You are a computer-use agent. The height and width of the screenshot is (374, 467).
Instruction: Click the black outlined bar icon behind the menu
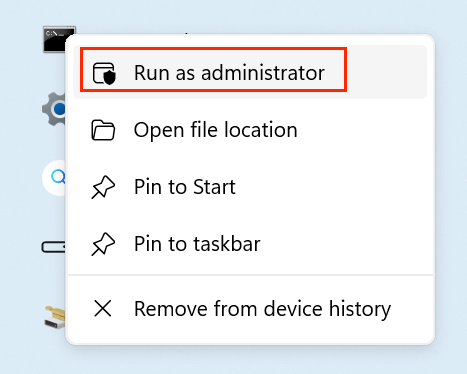coord(53,247)
